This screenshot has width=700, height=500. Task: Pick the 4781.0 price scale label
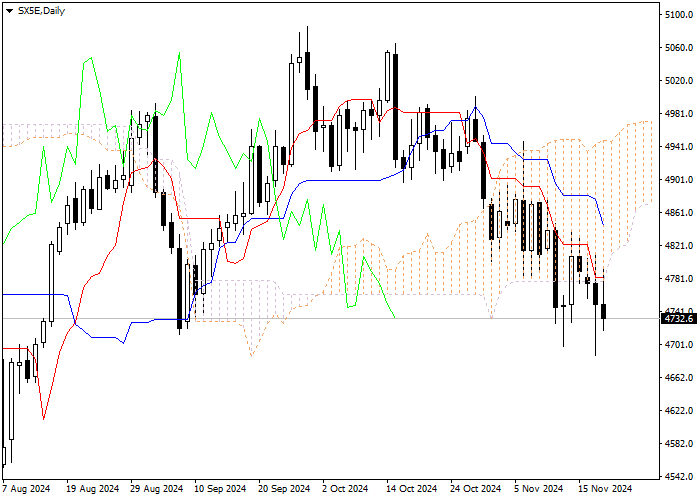[x=679, y=279]
